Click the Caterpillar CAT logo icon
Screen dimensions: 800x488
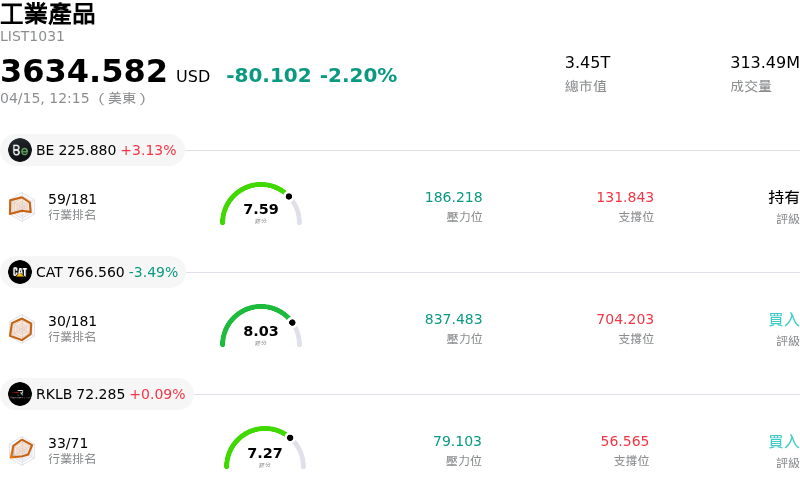[20, 272]
